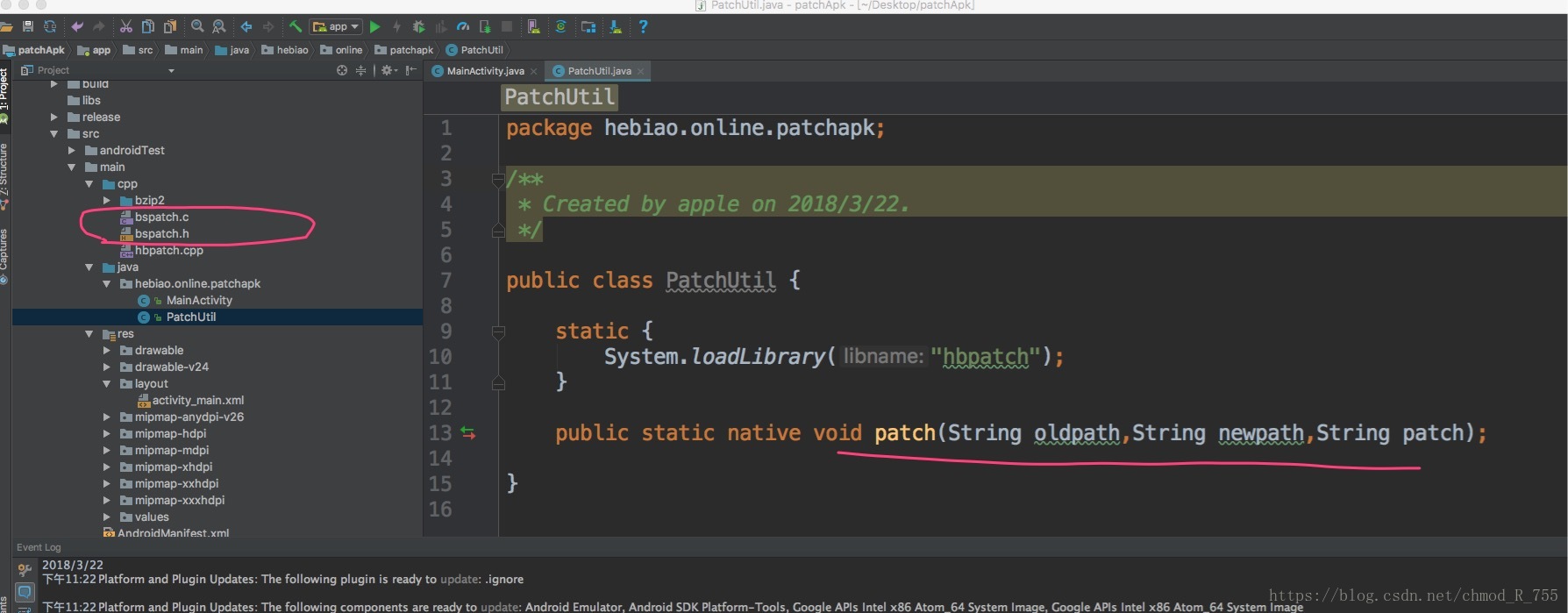Click the Stop square toolbar icon

[x=507, y=26]
